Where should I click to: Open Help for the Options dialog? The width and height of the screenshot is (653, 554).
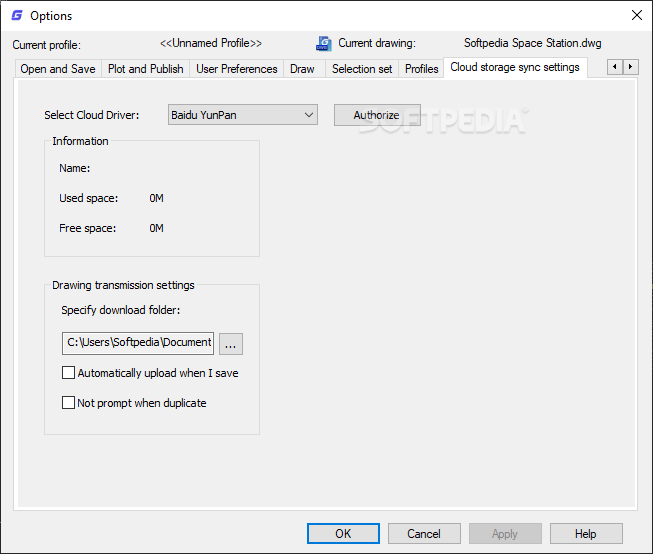pyautogui.click(x=586, y=534)
